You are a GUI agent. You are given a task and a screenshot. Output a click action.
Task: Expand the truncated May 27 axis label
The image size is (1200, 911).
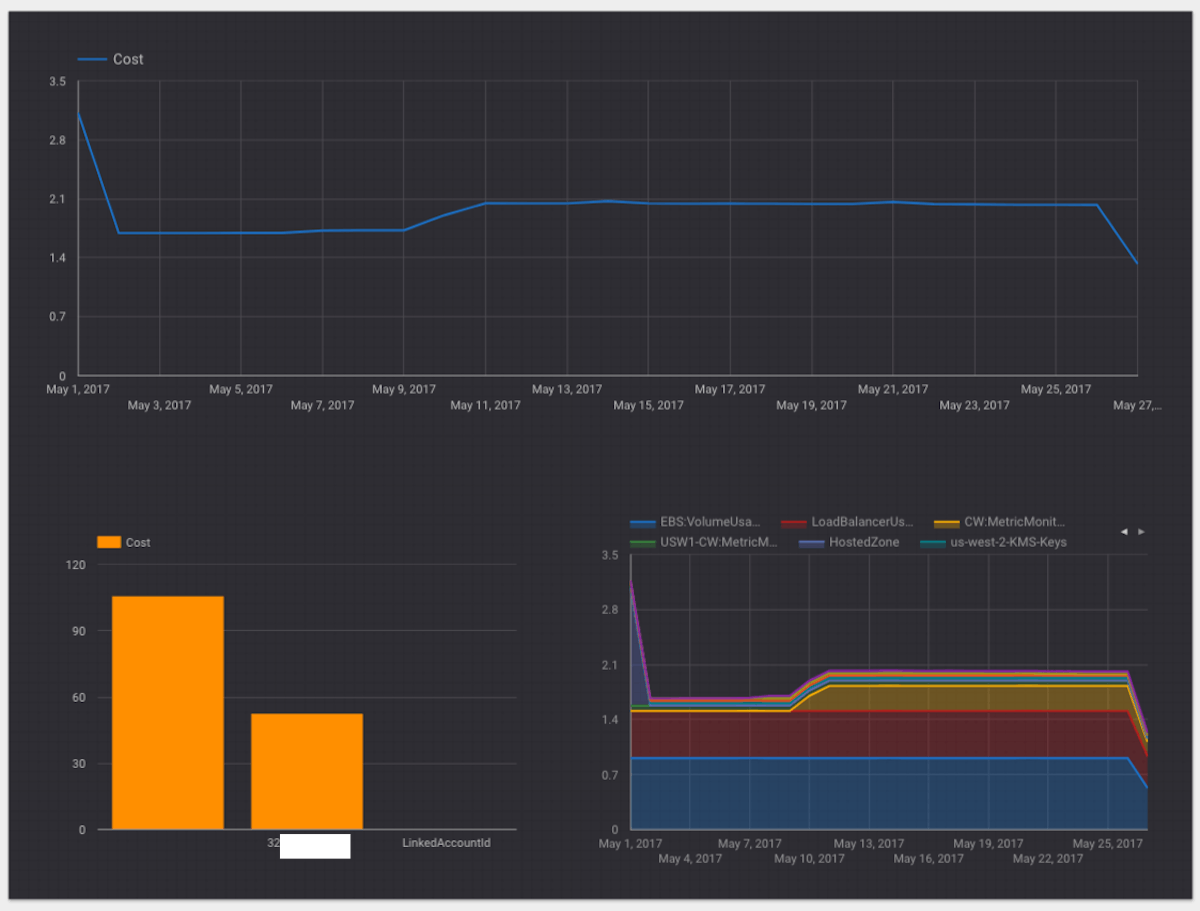coord(1138,405)
